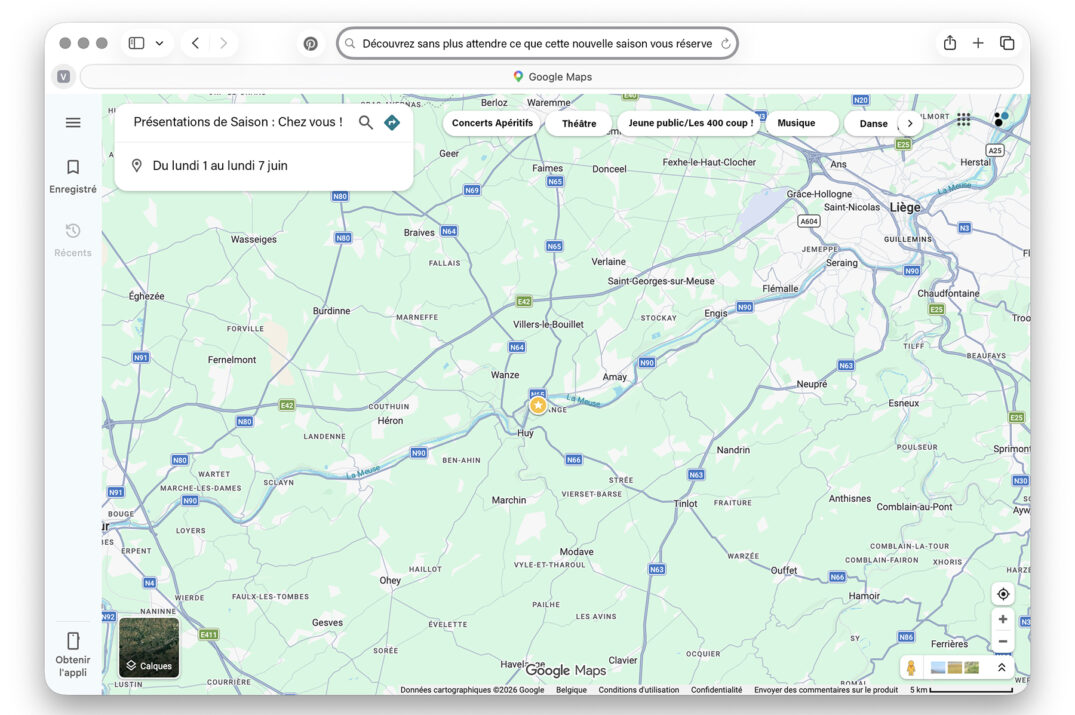The height and width of the screenshot is (715, 1075).
Task: Select the Street View pegman
Action: tap(911, 668)
